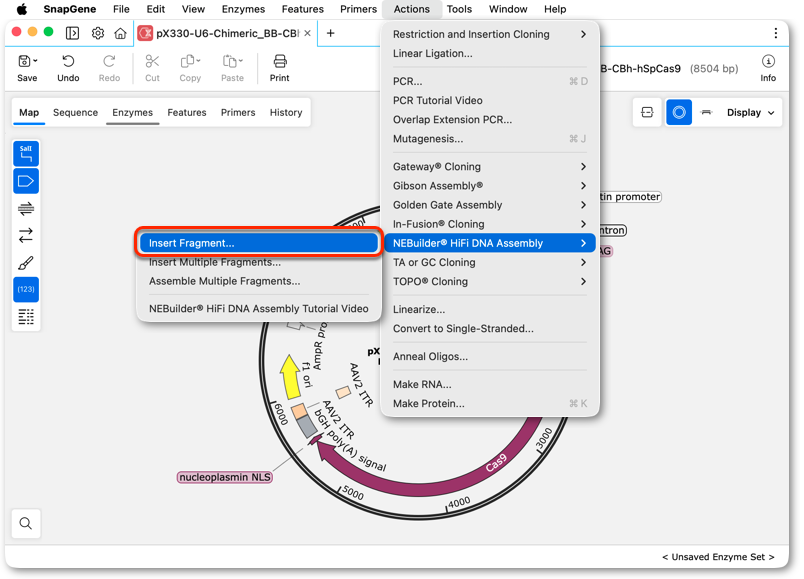Open the settings gear icon
Viewport: 804px width, 579px height.
pyautogui.click(x=97, y=33)
